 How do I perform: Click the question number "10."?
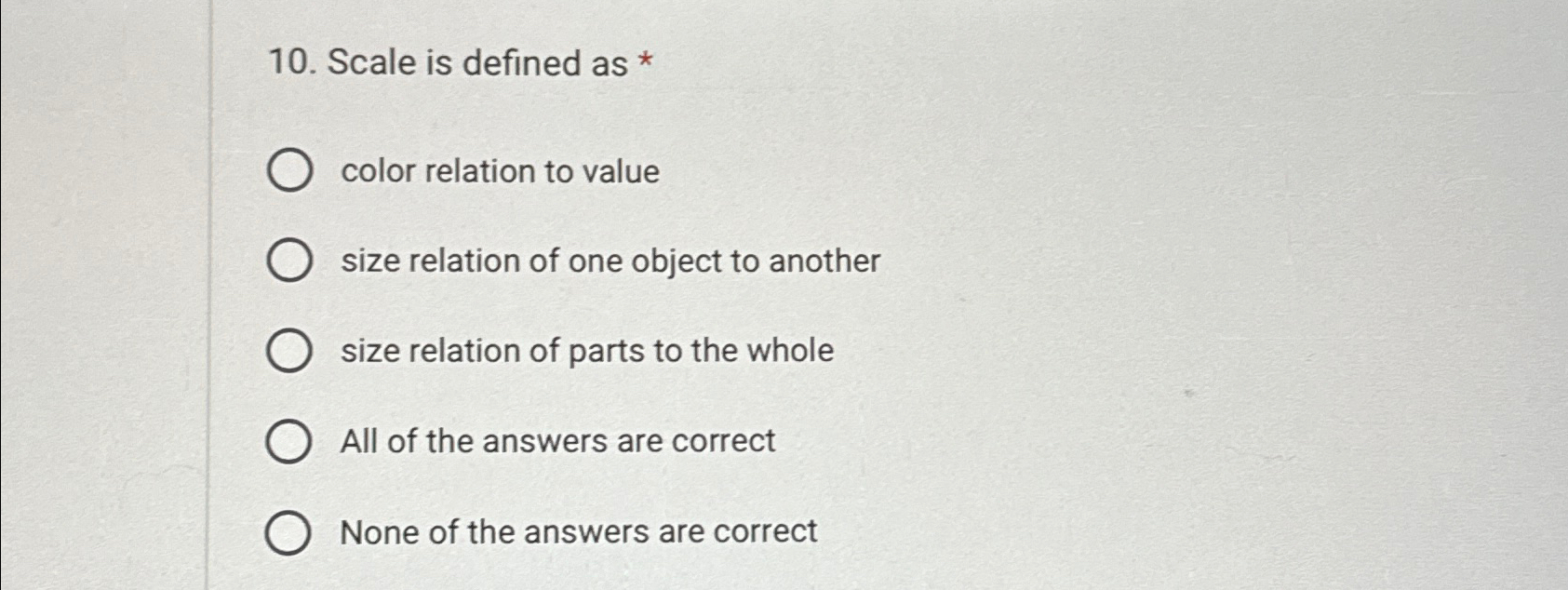click(289, 62)
